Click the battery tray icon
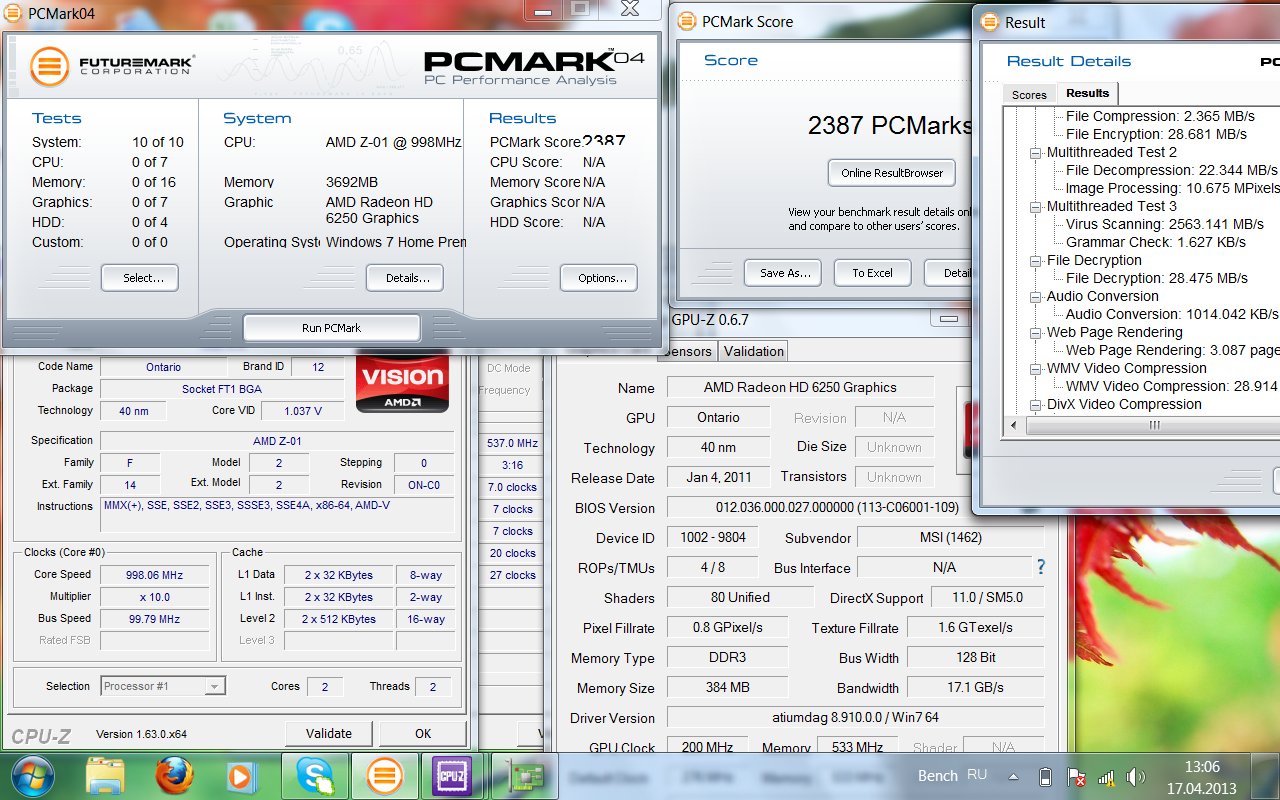The height and width of the screenshot is (800, 1280). (x=1045, y=777)
